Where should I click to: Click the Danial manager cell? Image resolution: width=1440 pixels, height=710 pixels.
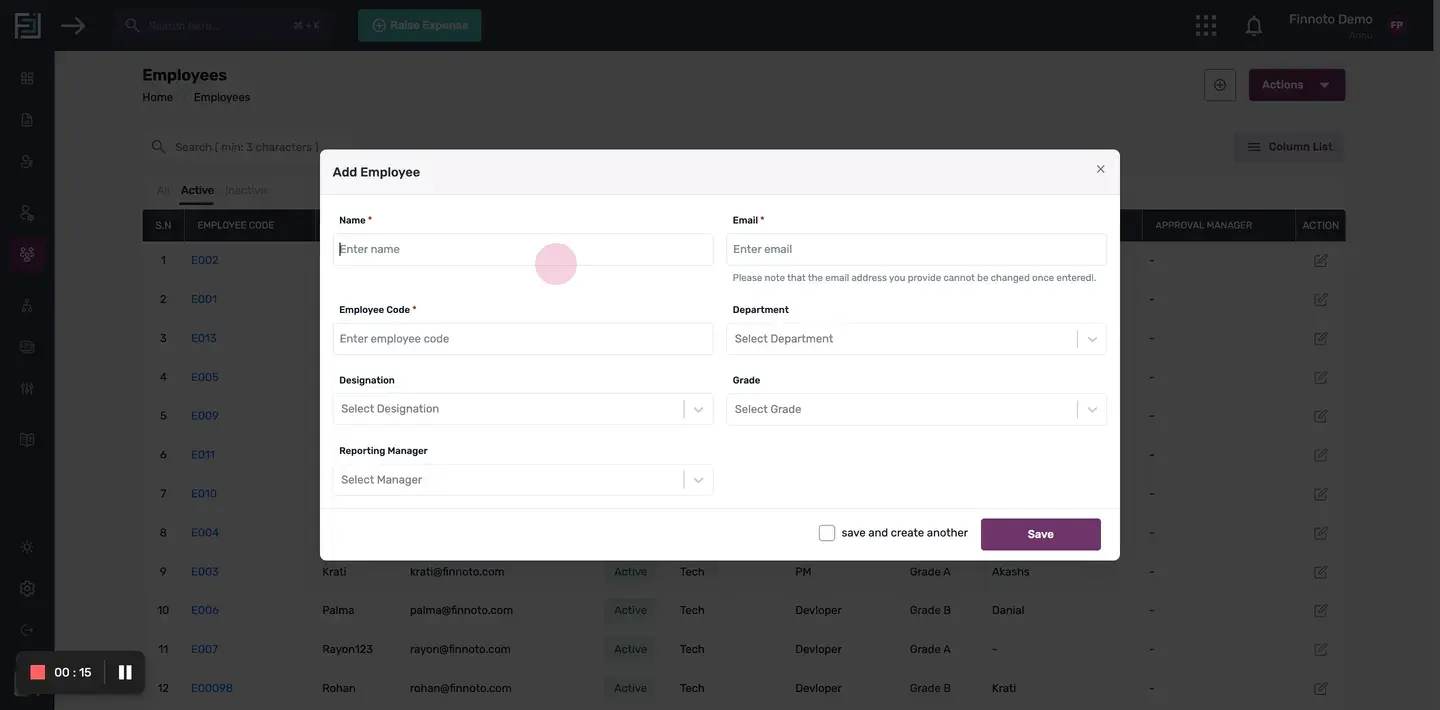click(x=1008, y=610)
